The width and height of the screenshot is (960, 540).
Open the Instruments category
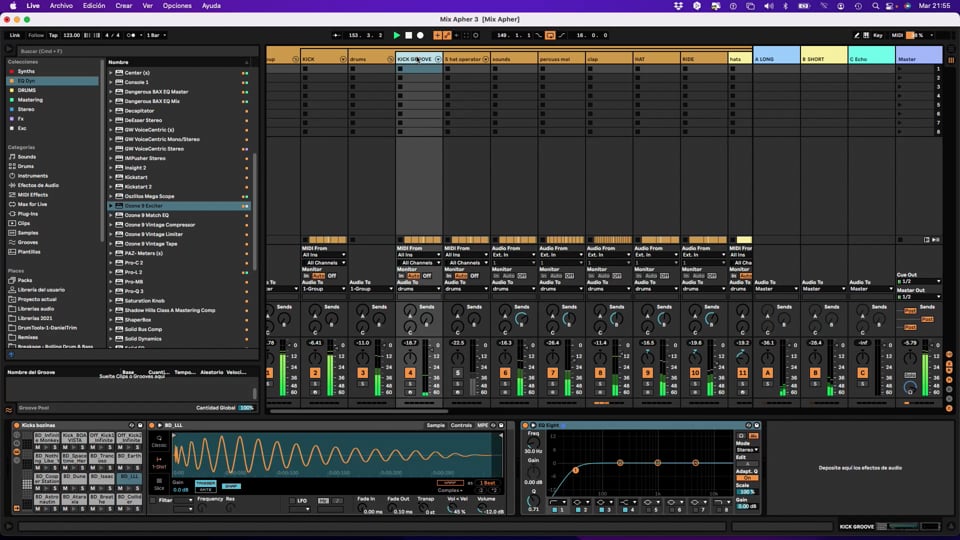click(32, 176)
